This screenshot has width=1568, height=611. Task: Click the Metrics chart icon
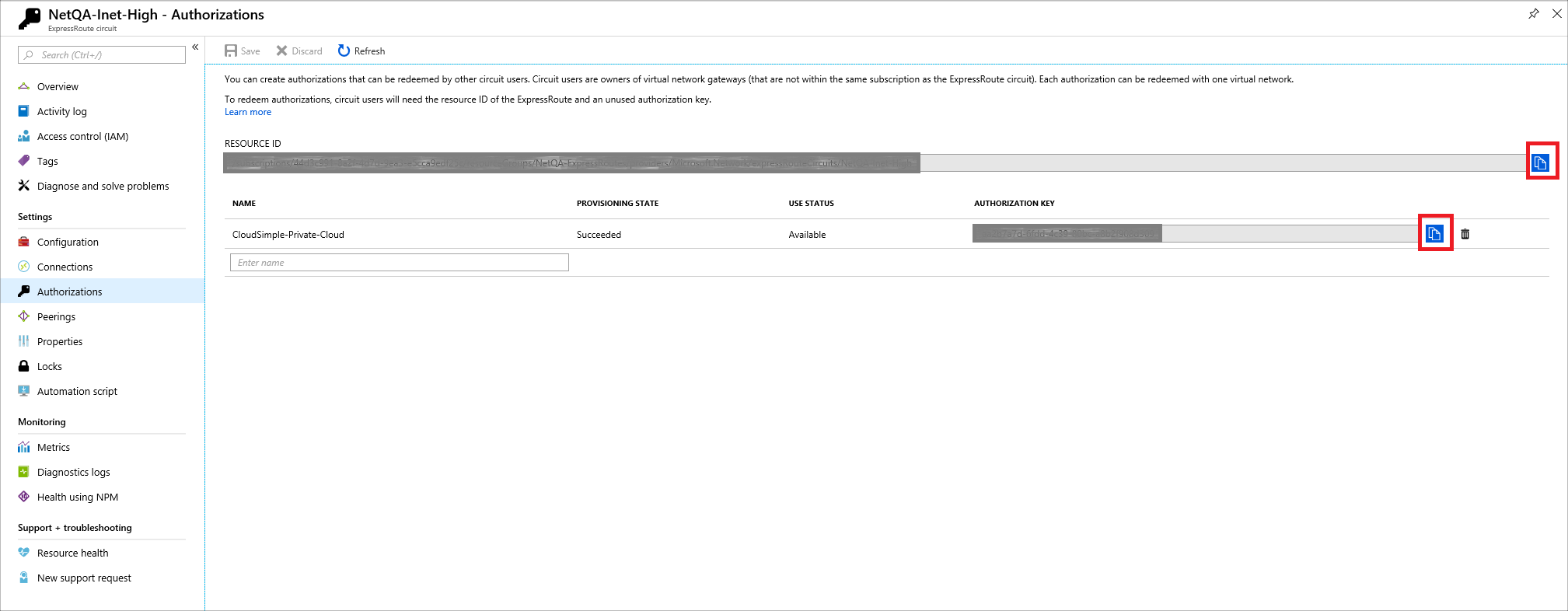23,447
